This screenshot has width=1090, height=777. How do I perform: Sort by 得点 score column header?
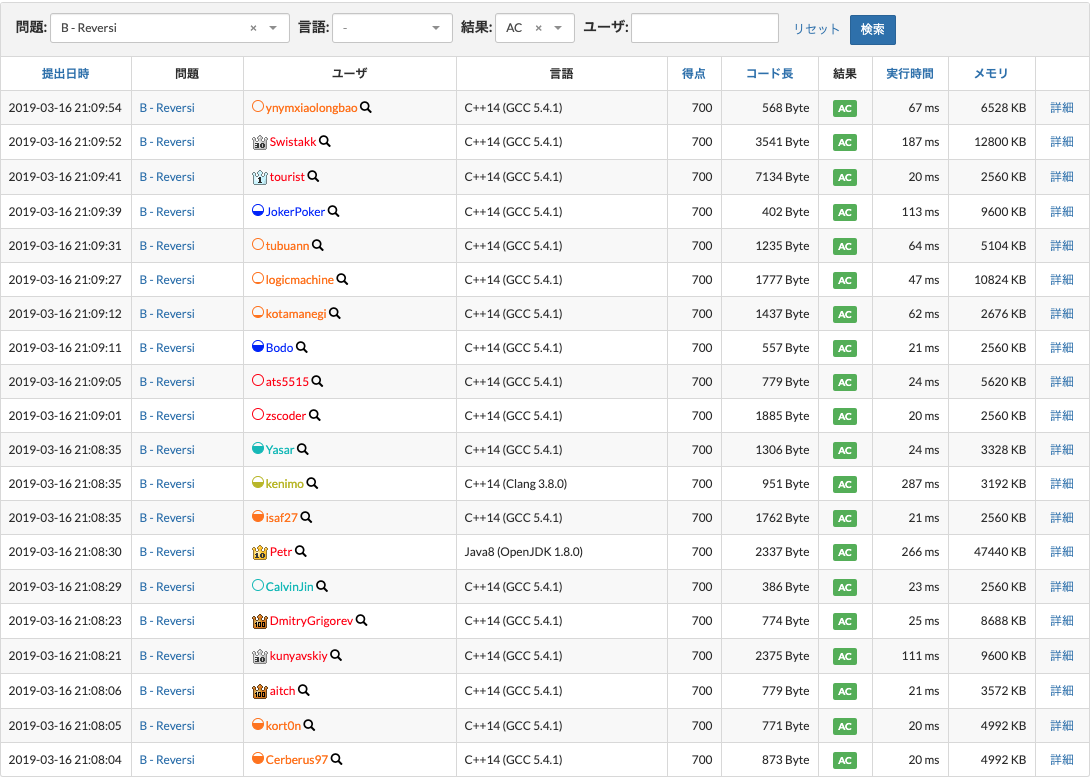(x=694, y=74)
